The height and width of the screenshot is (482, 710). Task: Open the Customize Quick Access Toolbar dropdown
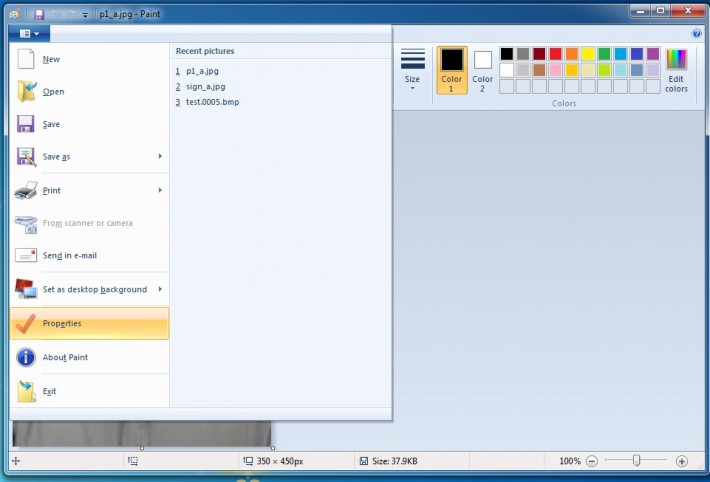[85, 14]
